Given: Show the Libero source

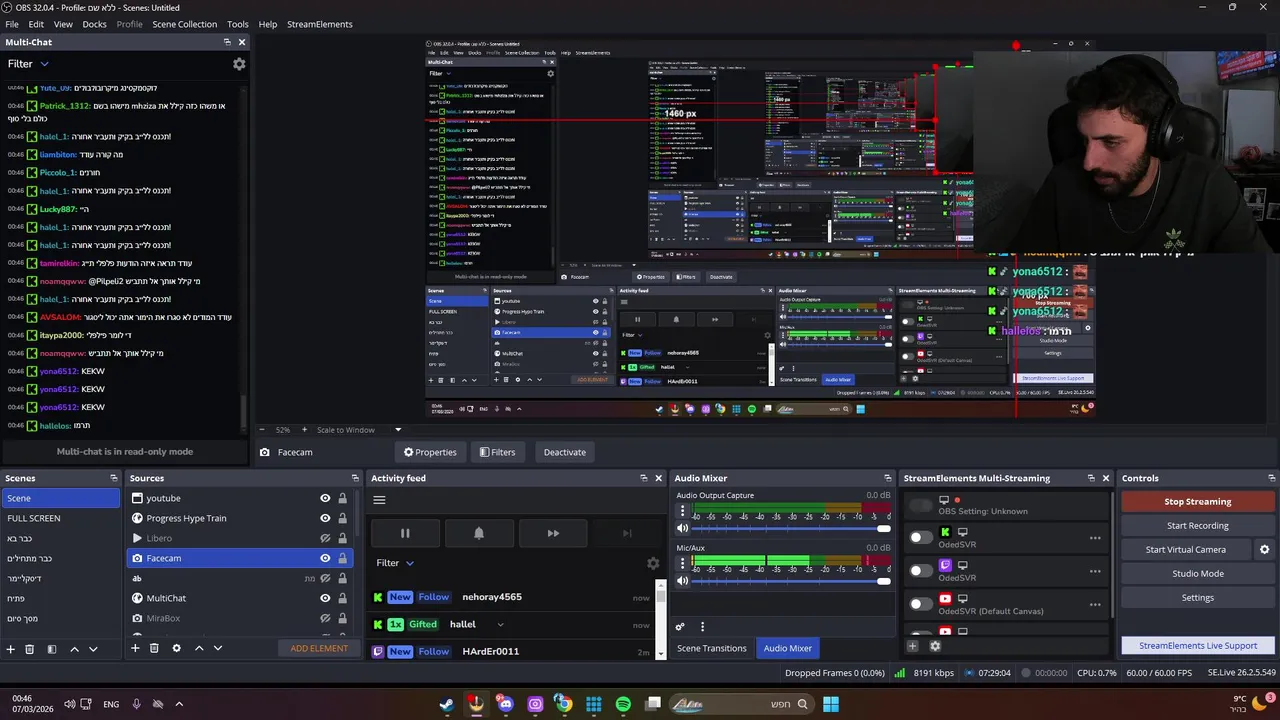Looking at the screenshot, I should [325, 538].
